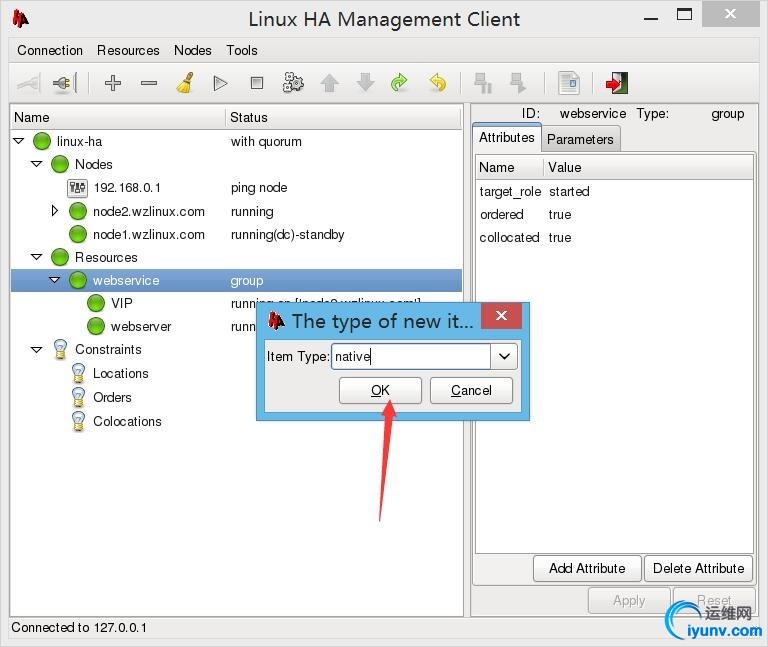Collapse the Nodes tree branch
This screenshot has height=647, width=768.
click(x=37, y=164)
